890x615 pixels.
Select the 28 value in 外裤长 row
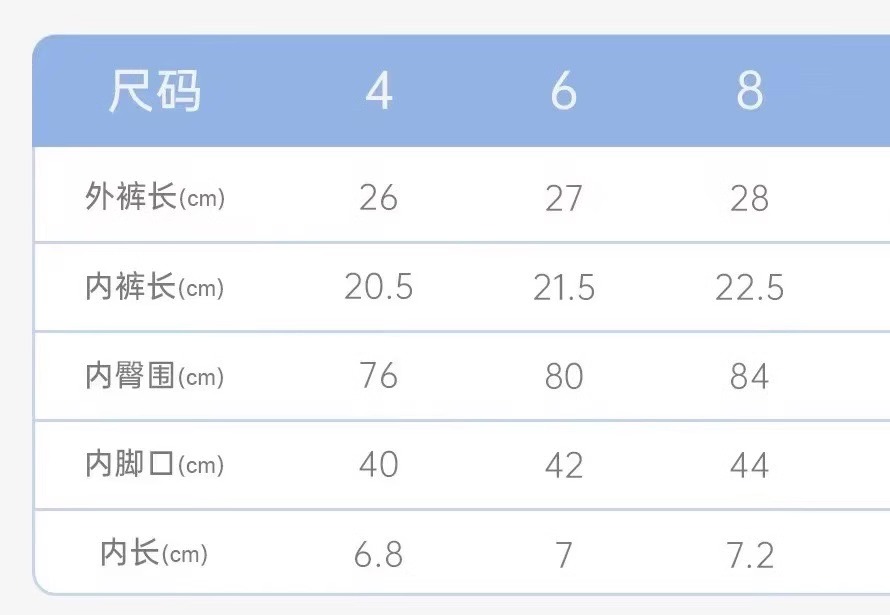click(x=749, y=198)
